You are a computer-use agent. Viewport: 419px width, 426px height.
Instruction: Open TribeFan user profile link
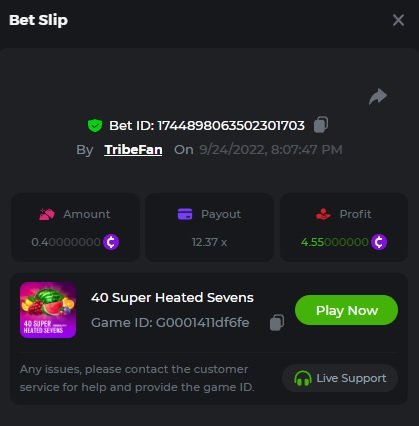133,150
